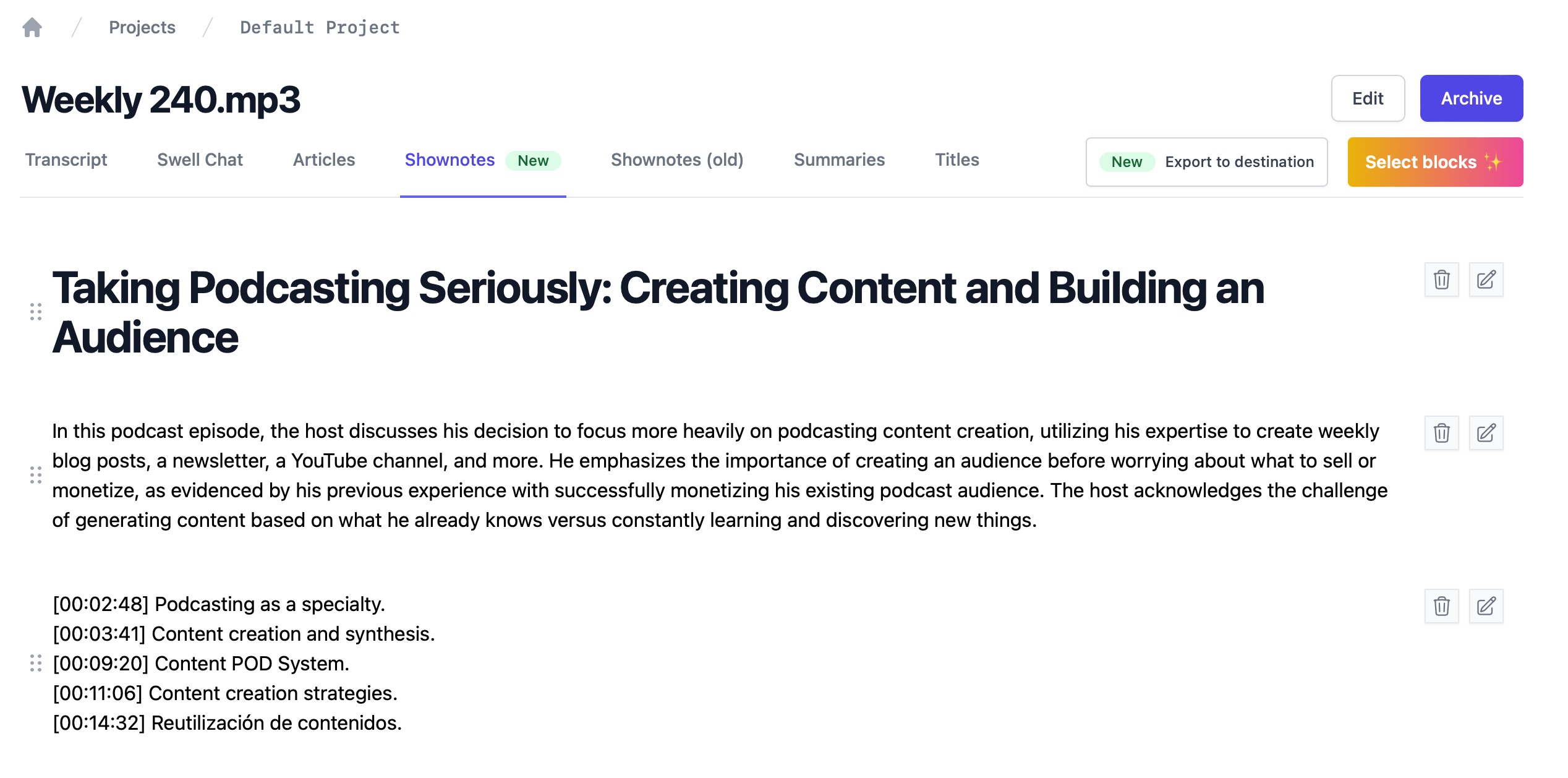The width and height of the screenshot is (1568, 778).
Task: Click the home icon in breadcrumb
Action: pyautogui.click(x=32, y=27)
